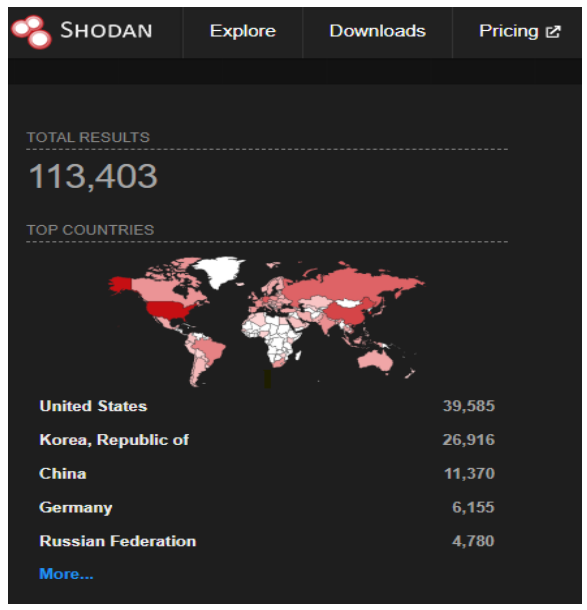Viewport: 587px width, 610px height.
Task: Select Korea, Republic of in the list
Action: (x=114, y=440)
